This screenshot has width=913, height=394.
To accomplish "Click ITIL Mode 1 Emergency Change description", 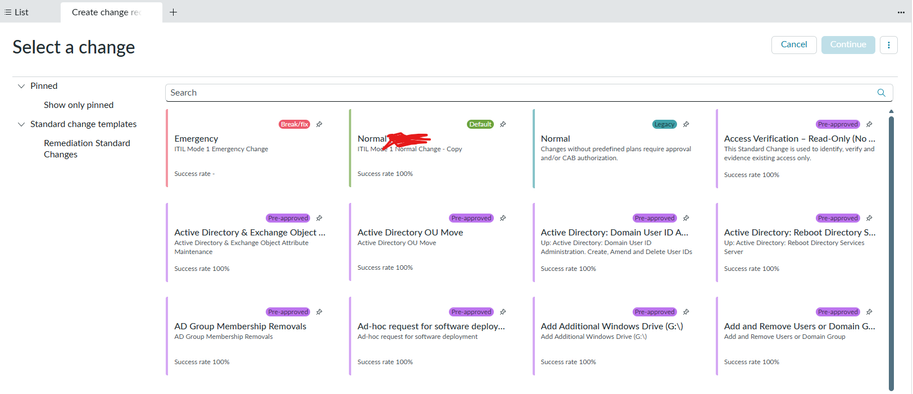I will [x=221, y=149].
